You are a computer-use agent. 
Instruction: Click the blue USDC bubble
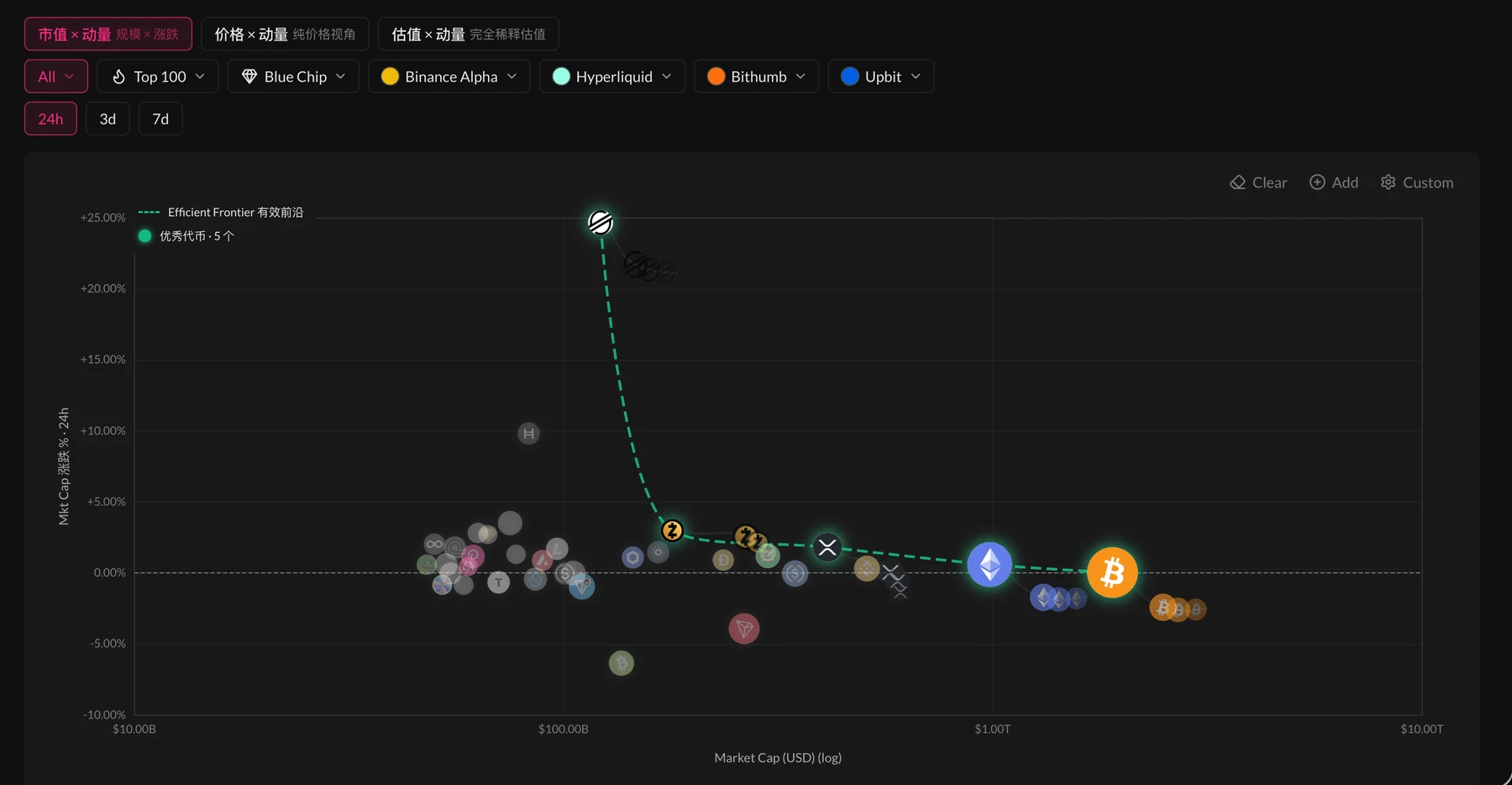(x=795, y=574)
